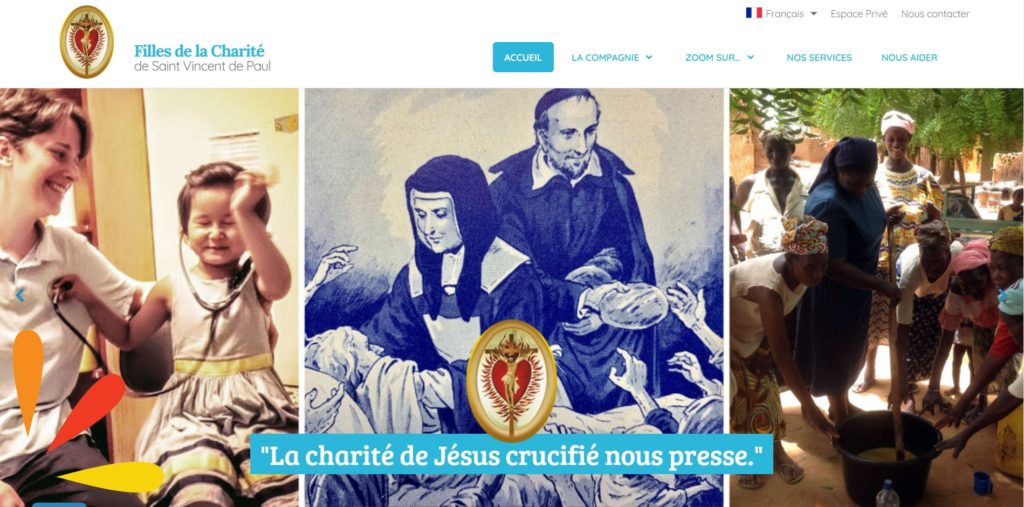
Task: Advance slider with right arrow
Action: (x=1002, y=296)
